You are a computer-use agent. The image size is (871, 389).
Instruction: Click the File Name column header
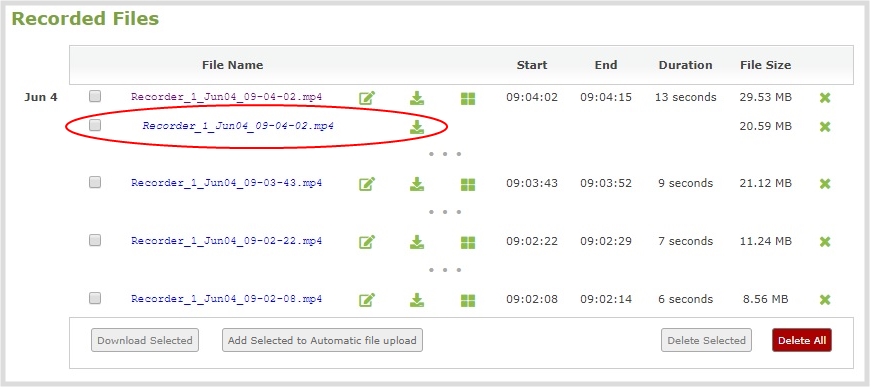(x=233, y=65)
